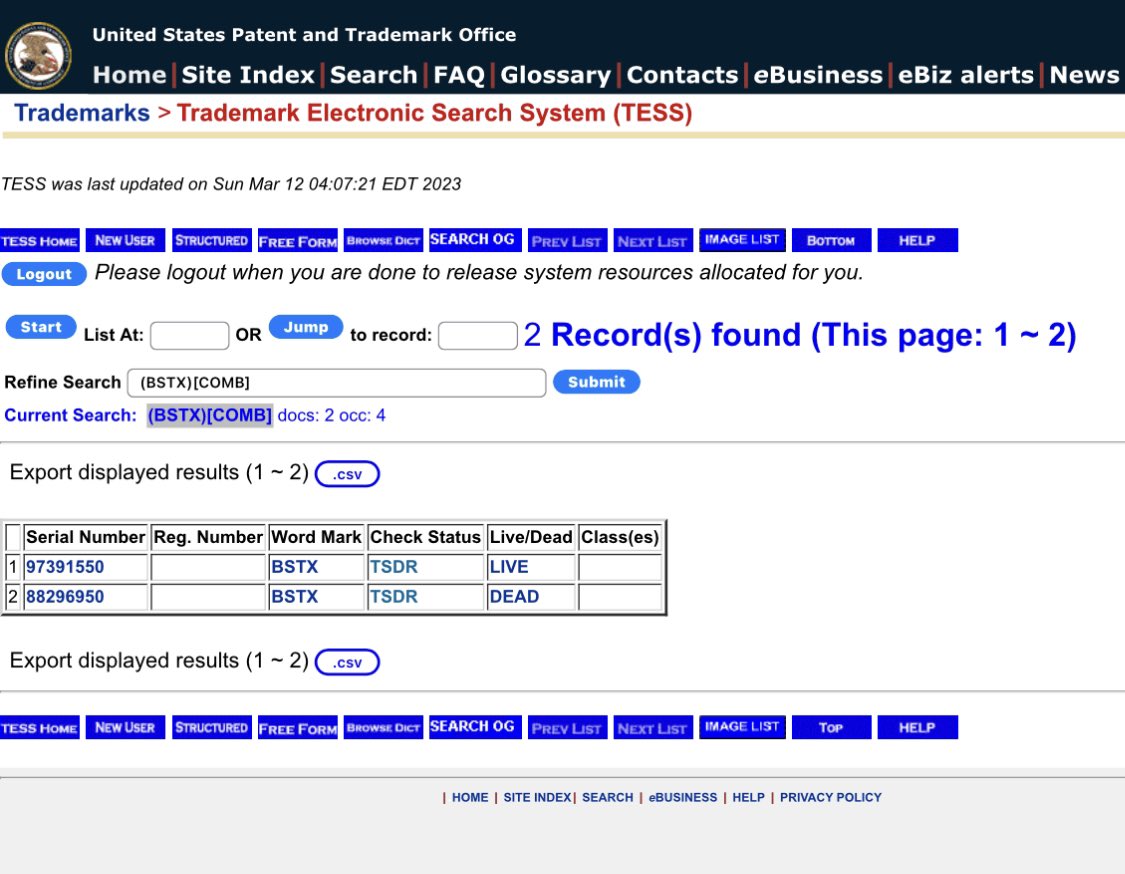The image size is (1125, 874).
Task: Open Help in bottom toolbar
Action: coord(917,728)
